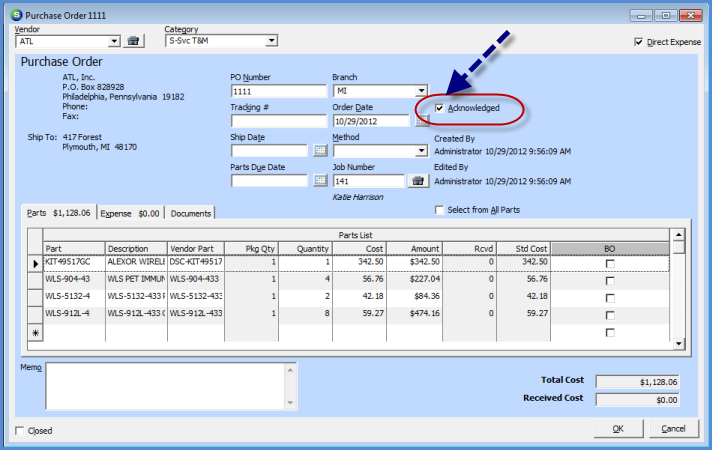The height and width of the screenshot is (450, 712).
Task: Click the Purchase Order app icon in title bar
Action: 17,15
